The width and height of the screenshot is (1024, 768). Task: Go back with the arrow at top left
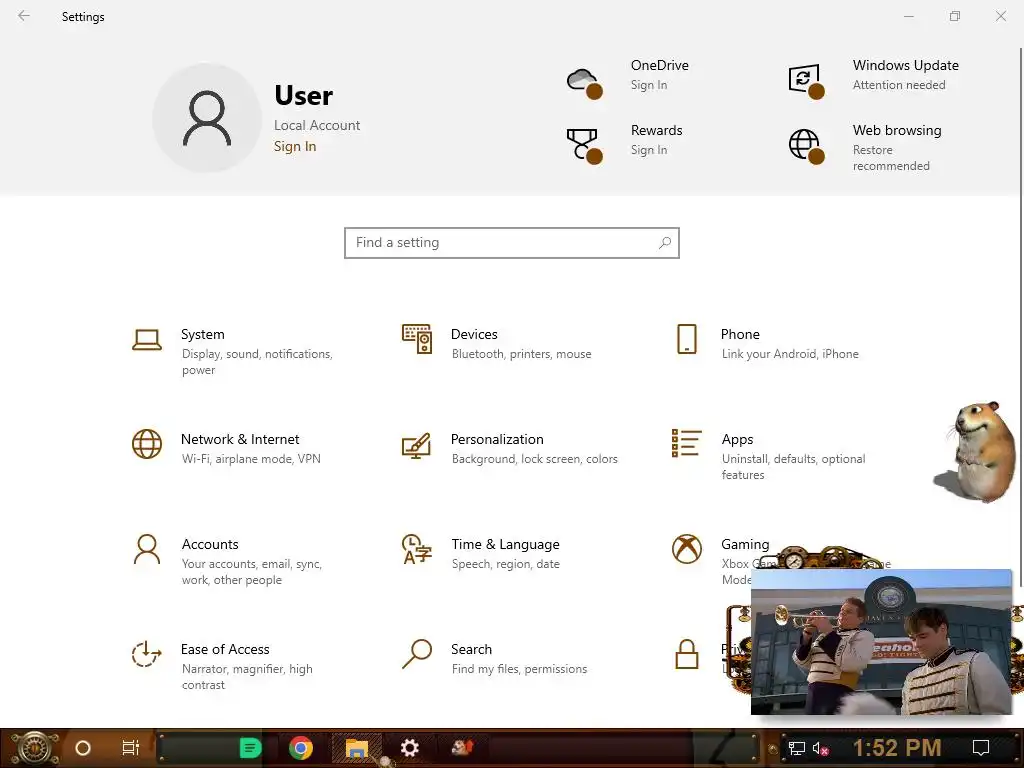[24, 16]
